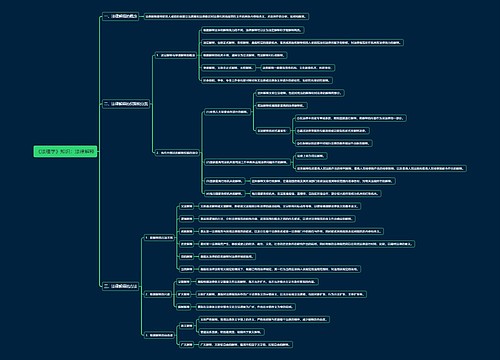
Task: Select the 限制解释 node
Action: pyautogui.click(x=184, y=307)
